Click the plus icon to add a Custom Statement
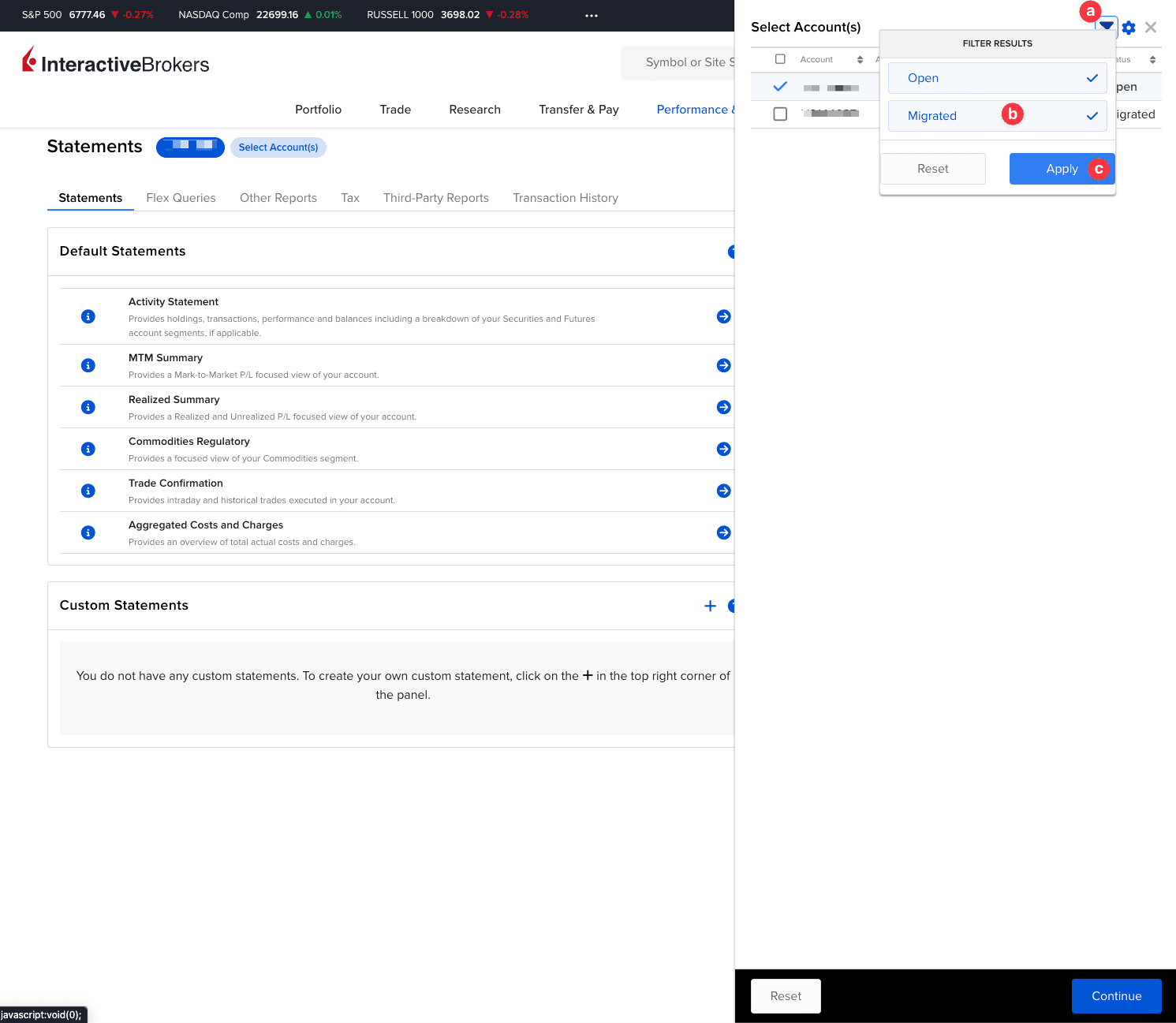 tap(710, 606)
